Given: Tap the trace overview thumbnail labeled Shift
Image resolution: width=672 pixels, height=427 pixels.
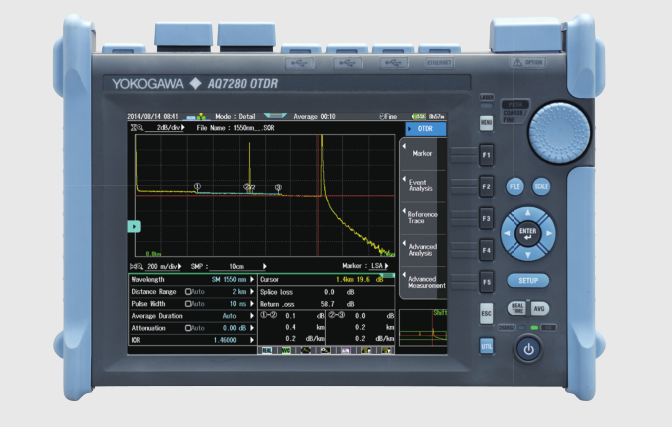Looking at the screenshot, I should pos(423,328).
